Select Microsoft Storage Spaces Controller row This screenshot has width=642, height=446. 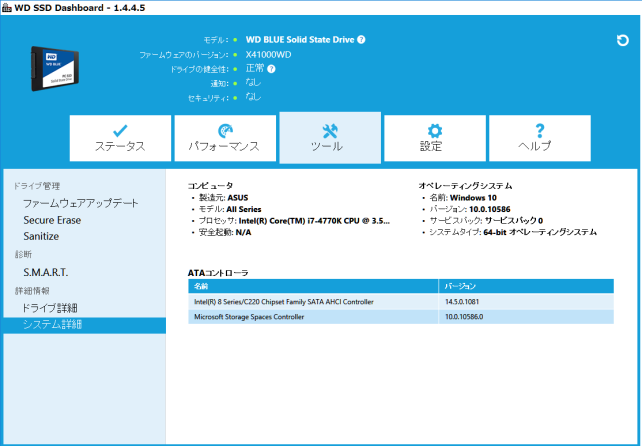pyautogui.click(x=400, y=317)
